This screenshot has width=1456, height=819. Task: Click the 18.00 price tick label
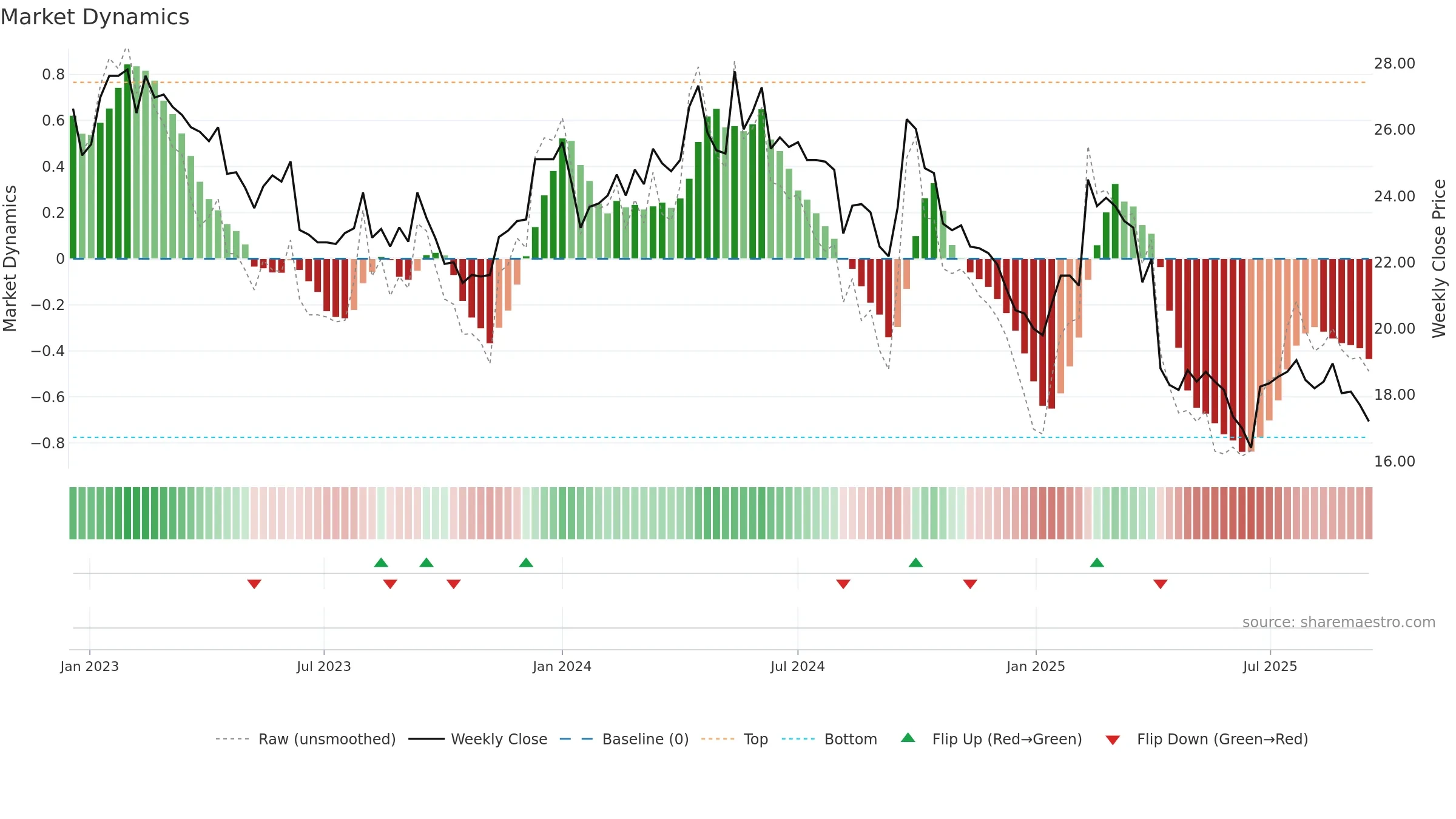pyautogui.click(x=1395, y=395)
